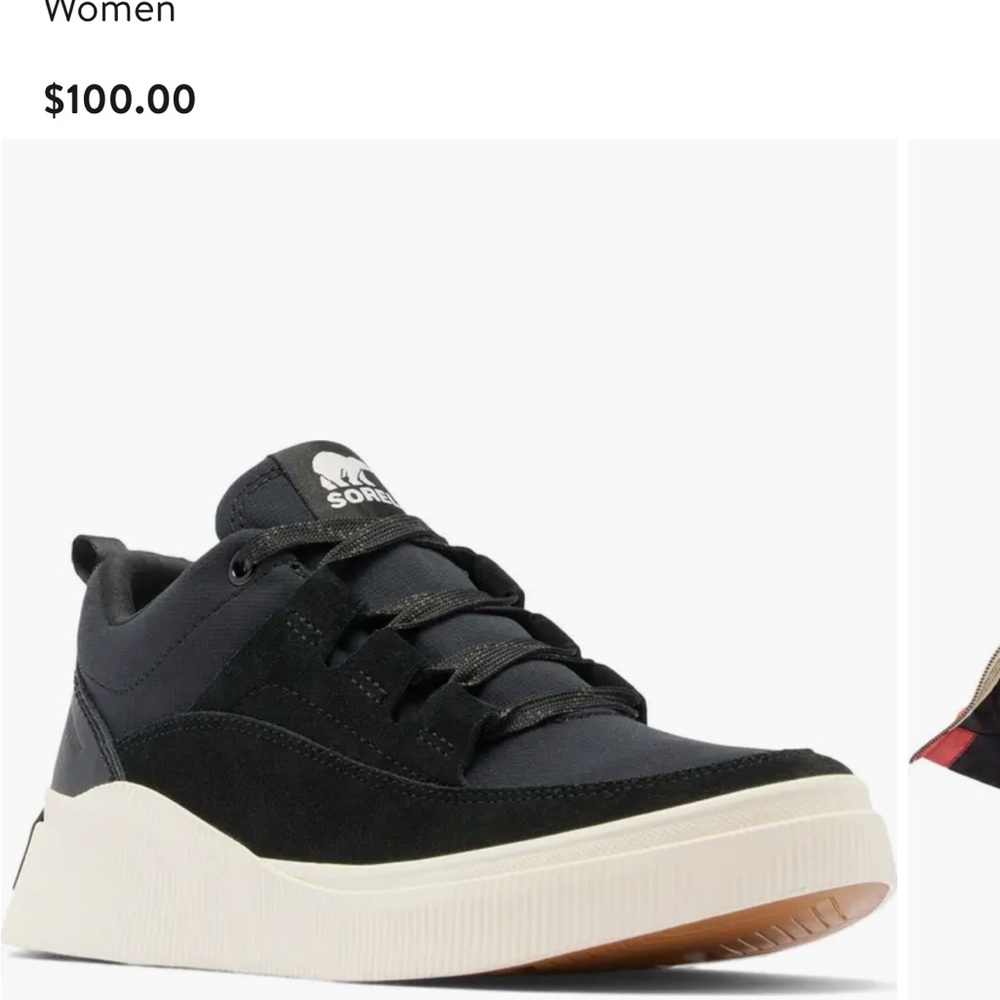Click the SOREL polar bear logo on tongue
This screenshot has height=1000, width=1000.
342,471
